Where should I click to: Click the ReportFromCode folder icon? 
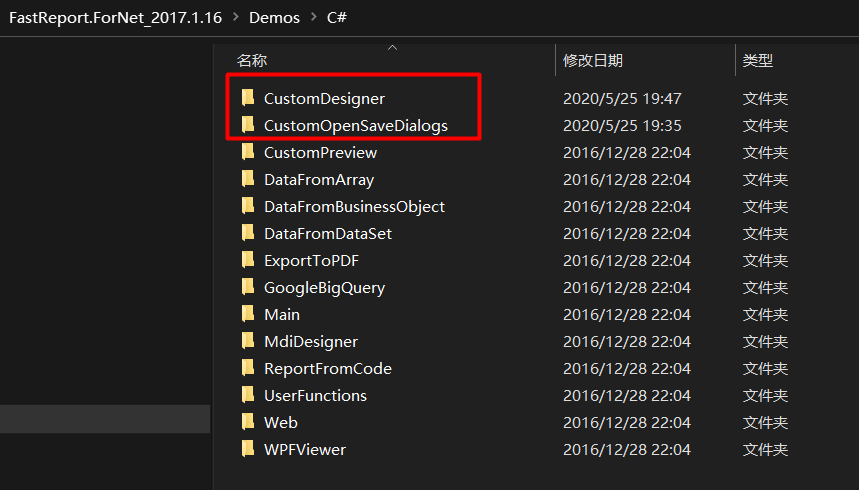[x=248, y=368]
